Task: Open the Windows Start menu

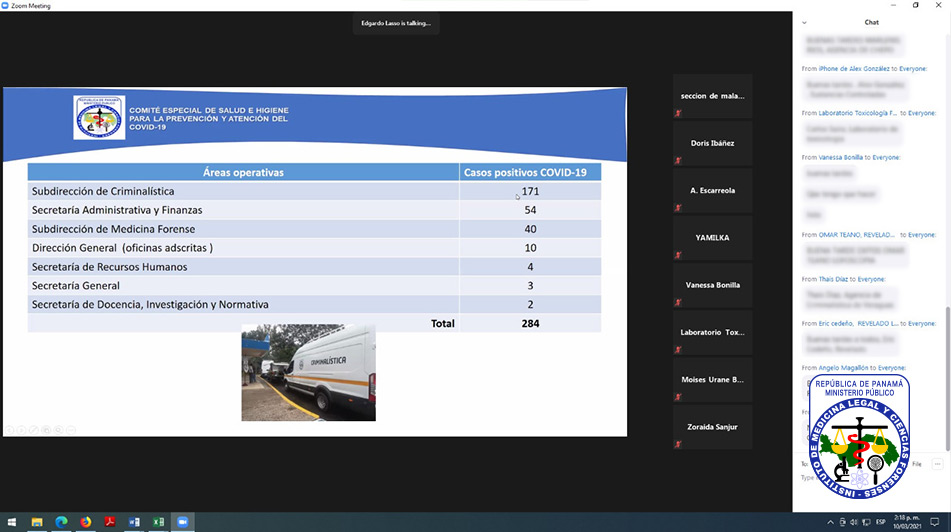Action: (12, 522)
